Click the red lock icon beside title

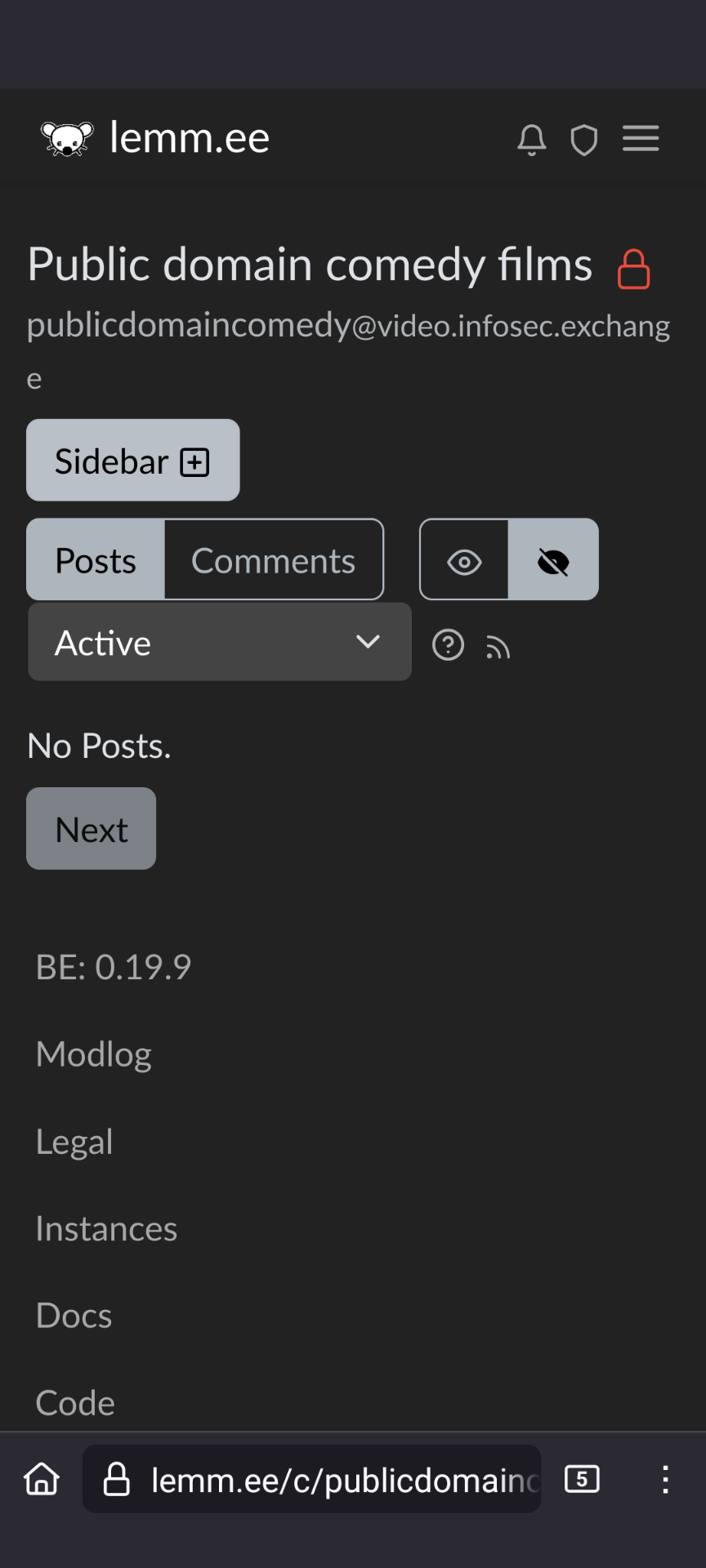pos(633,269)
